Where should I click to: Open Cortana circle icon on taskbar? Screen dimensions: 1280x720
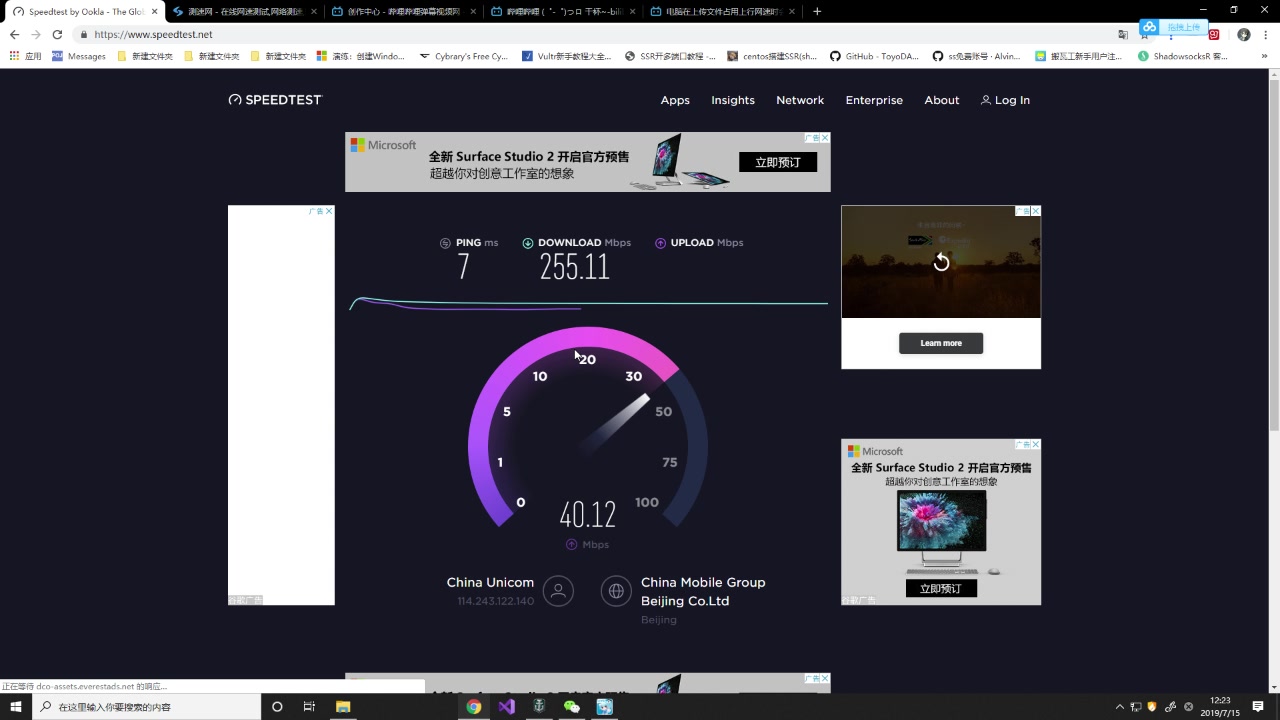tap(277, 706)
